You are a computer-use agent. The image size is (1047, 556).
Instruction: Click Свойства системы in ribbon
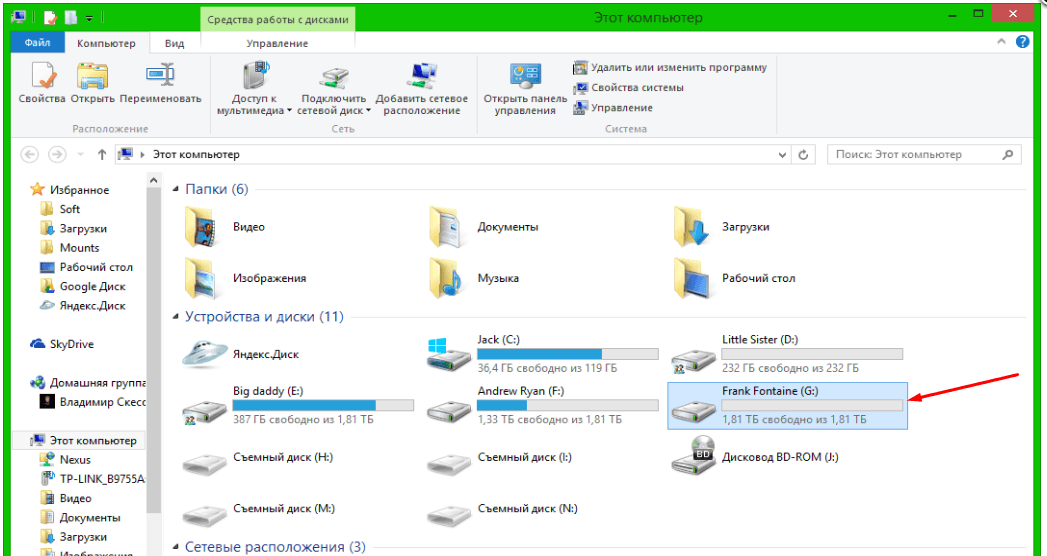pyautogui.click(x=629, y=87)
